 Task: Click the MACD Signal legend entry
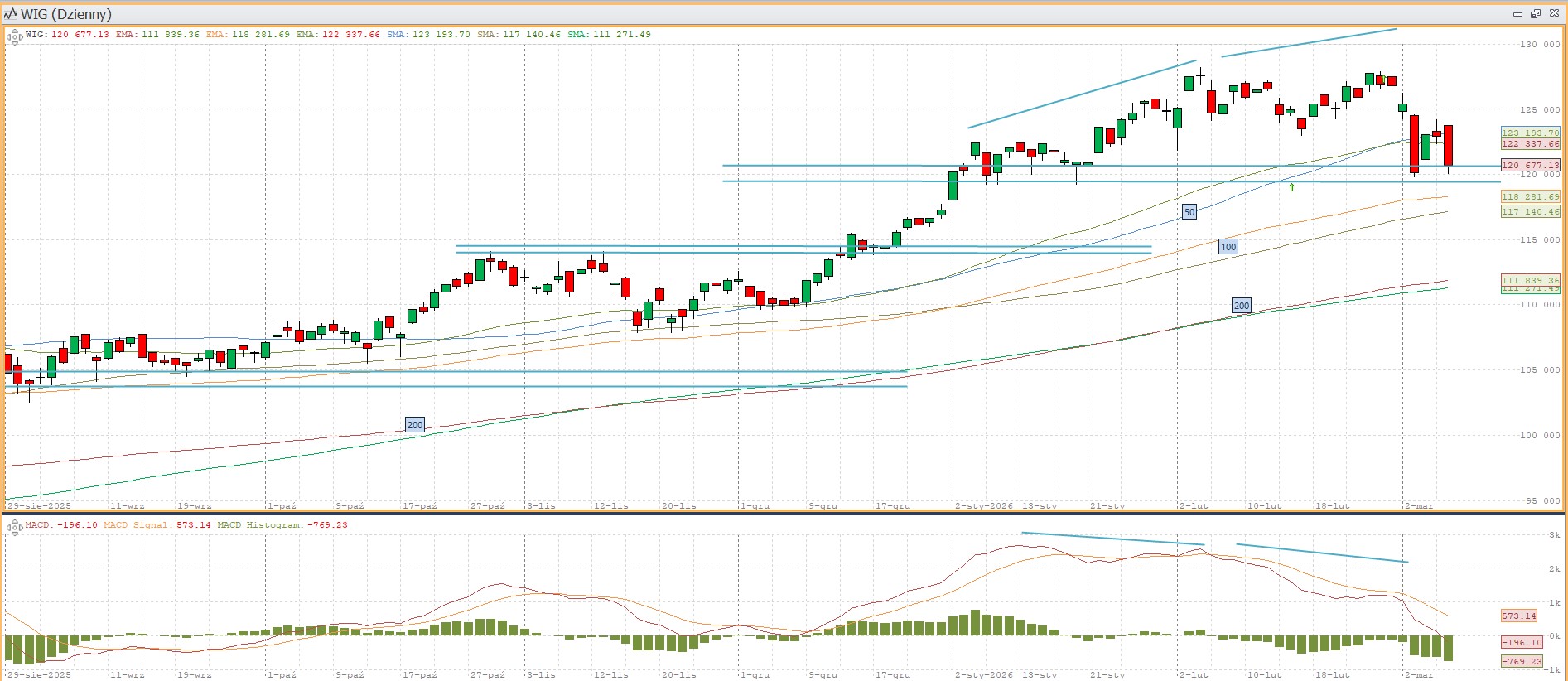point(157,525)
